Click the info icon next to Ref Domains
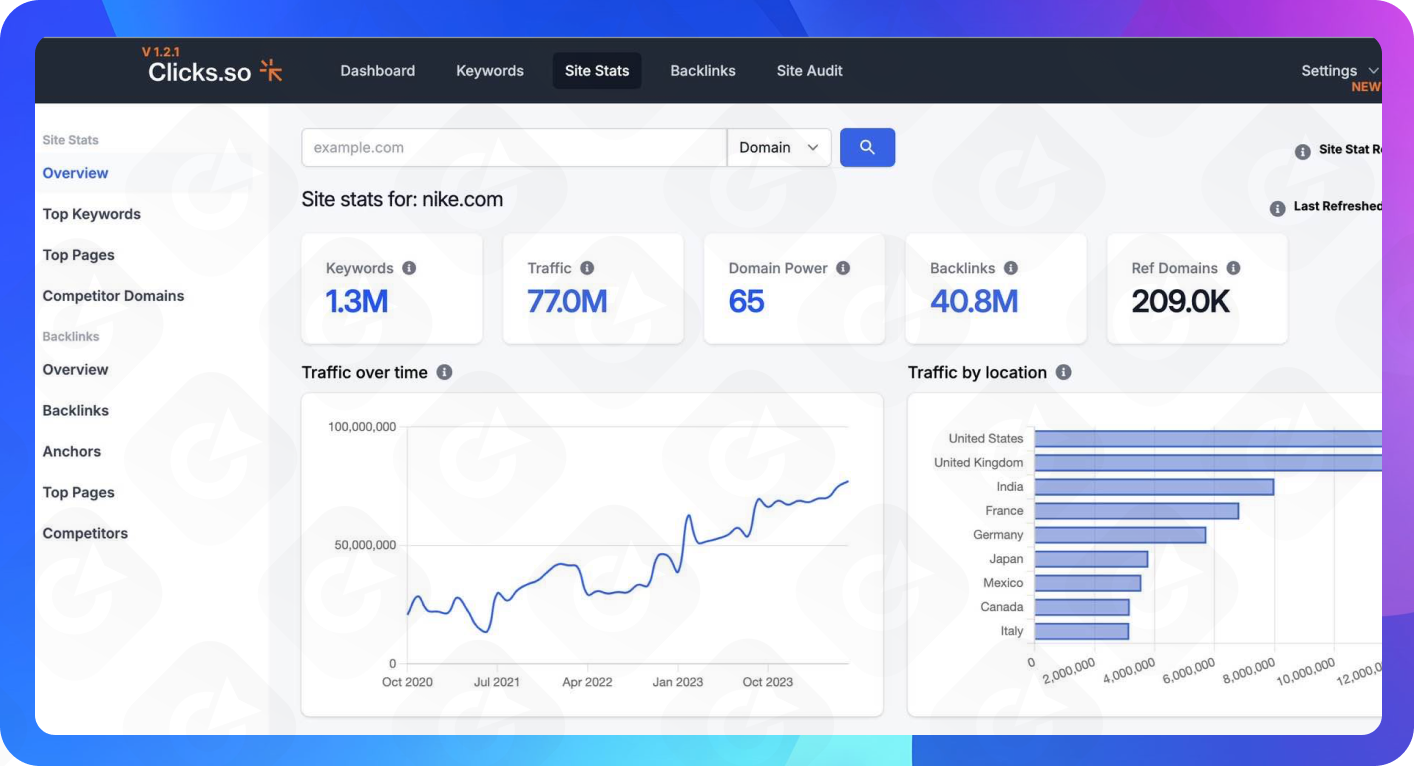The width and height of the screenshot is (1414, 766). (1233, 268)
